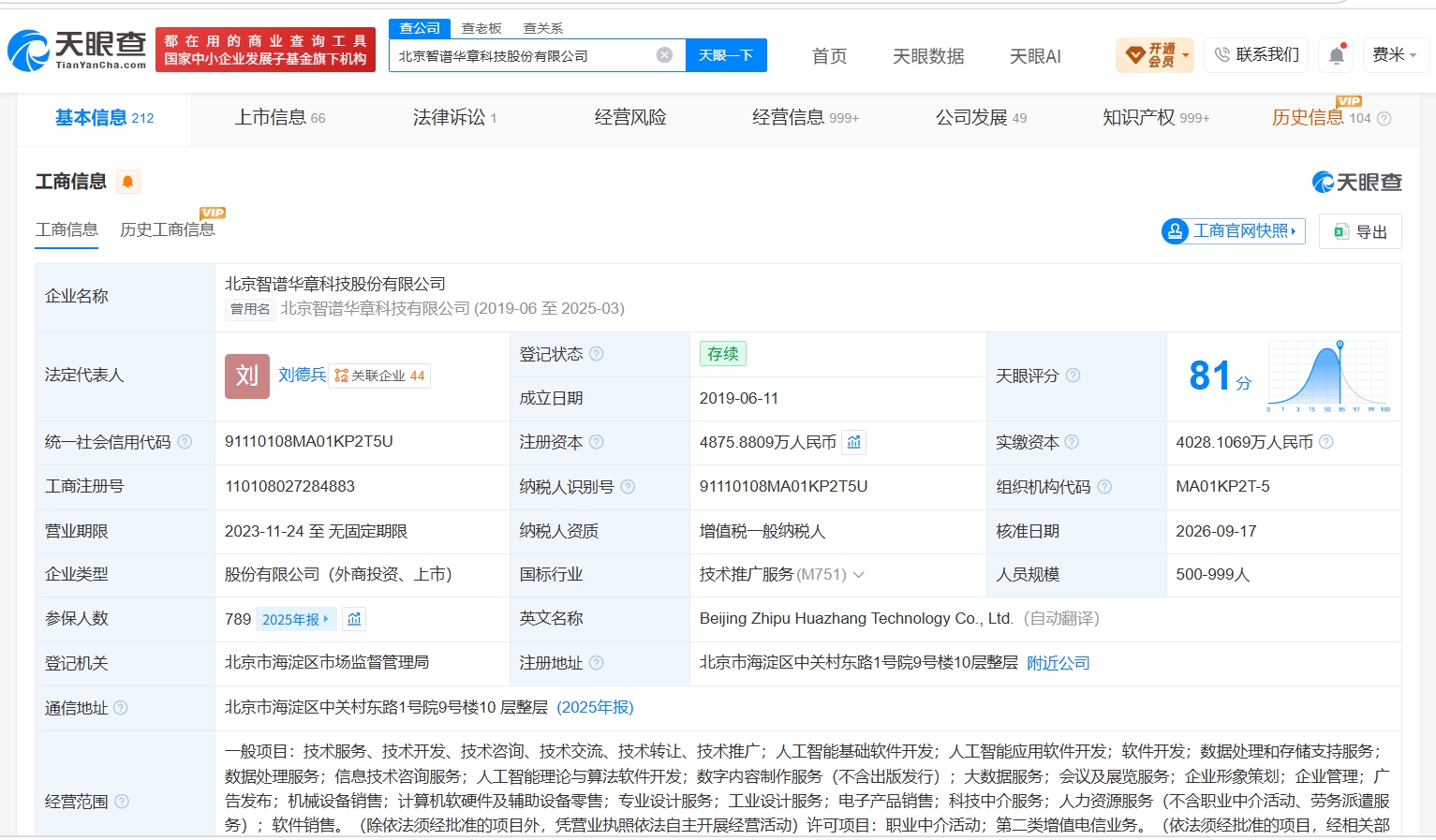Click the TianYanCha logo
This screenshot has width=1436, height=840.
78,50
